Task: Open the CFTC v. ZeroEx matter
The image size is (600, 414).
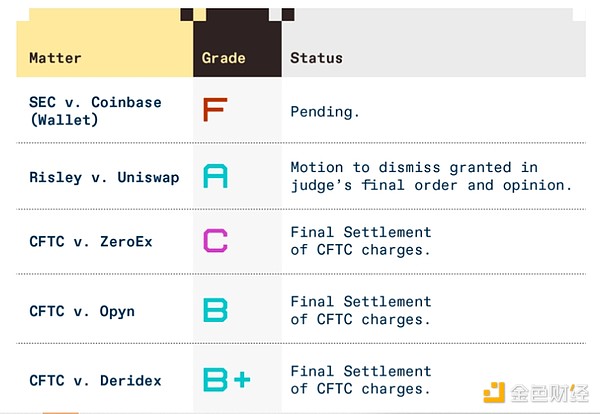Action: (x=91, y=242)
